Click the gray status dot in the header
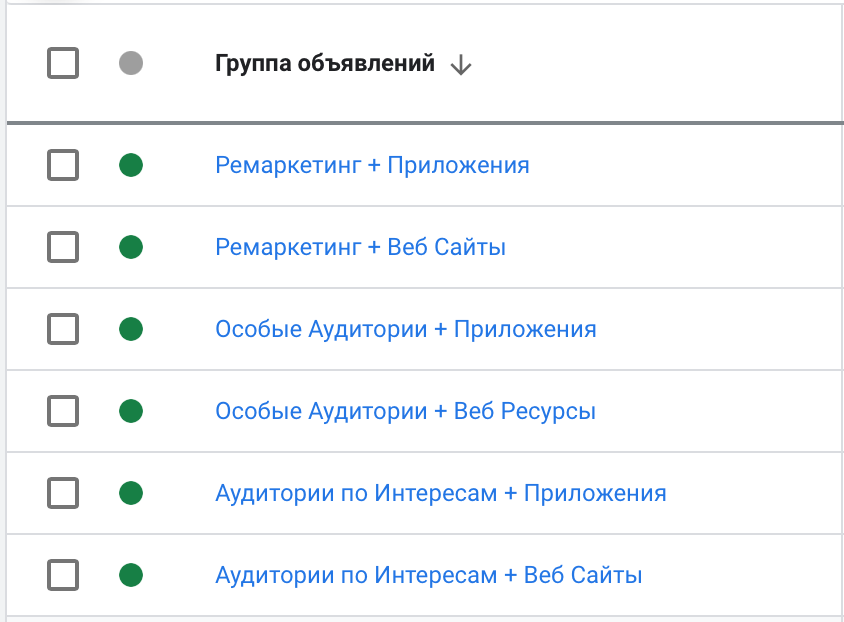The image size is (844, 622). (x=130, y=64)
